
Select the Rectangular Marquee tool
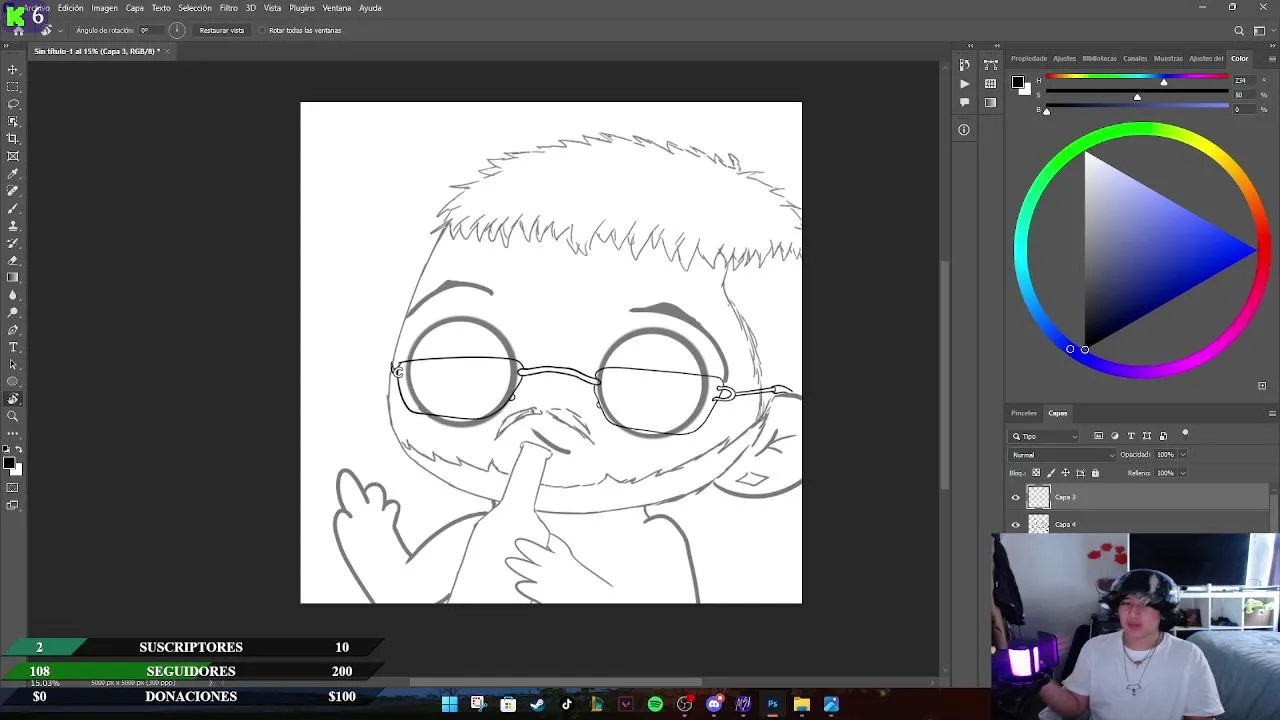pyautogui.click(x=13, y=87)
